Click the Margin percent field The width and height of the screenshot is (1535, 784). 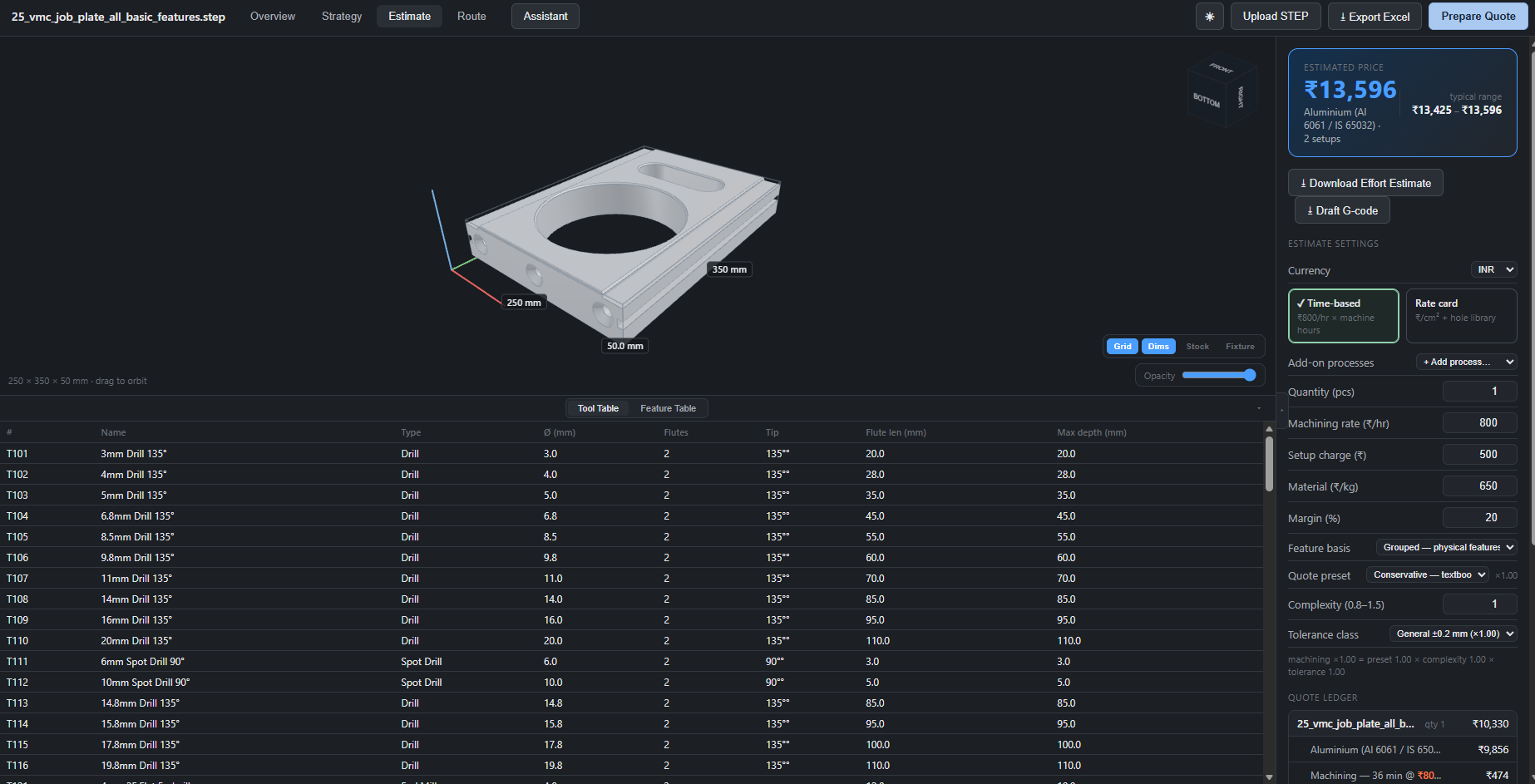(x=1479, y=518)
